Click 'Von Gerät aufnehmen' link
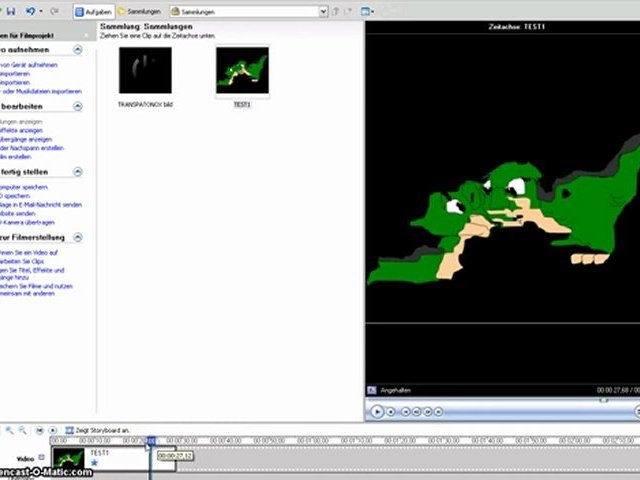The height and width of the screenshot is (480, 640). click(x=28, y=65)
